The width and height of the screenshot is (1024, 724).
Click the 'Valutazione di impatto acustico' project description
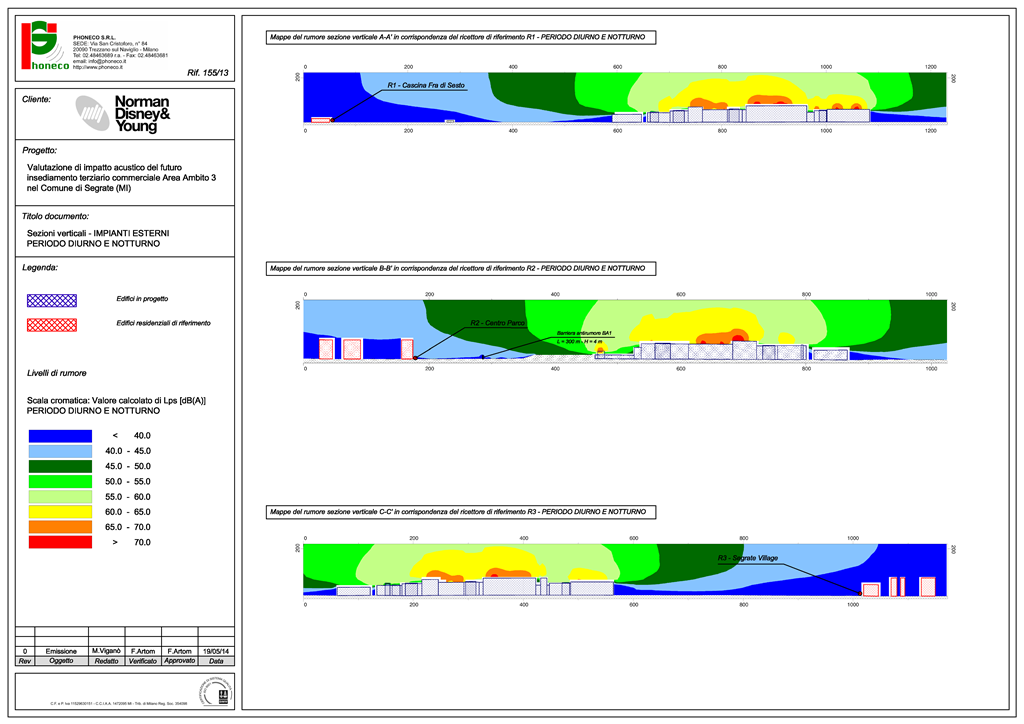point(121,178)
